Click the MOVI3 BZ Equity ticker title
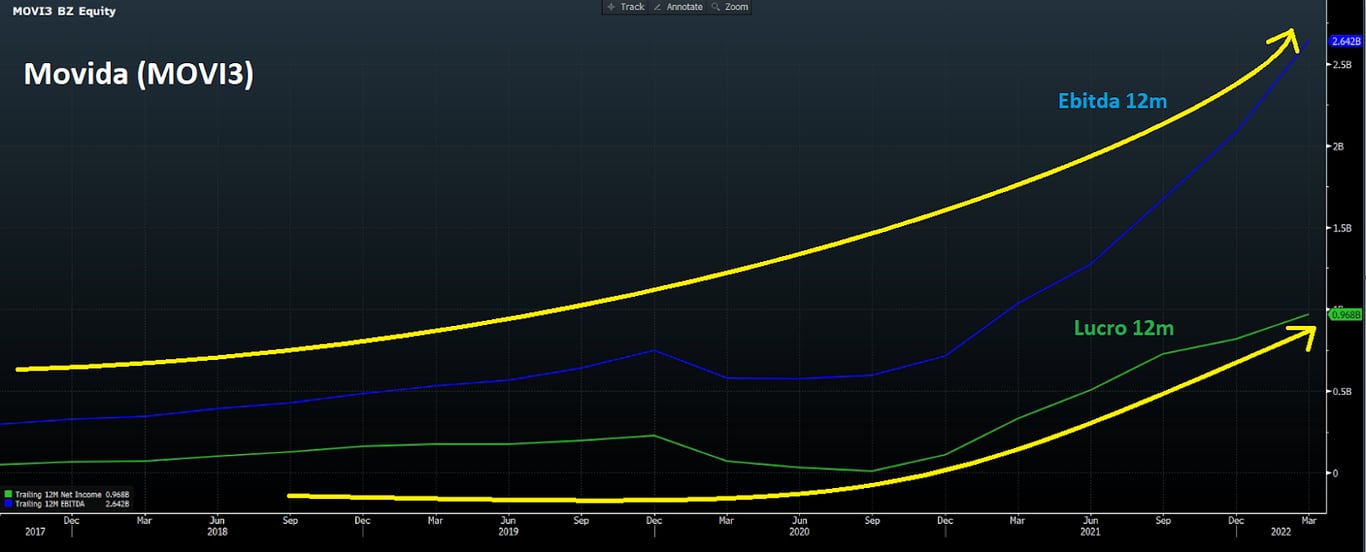Viewport: 1366px width, 552px height. (x=63, y=11)
